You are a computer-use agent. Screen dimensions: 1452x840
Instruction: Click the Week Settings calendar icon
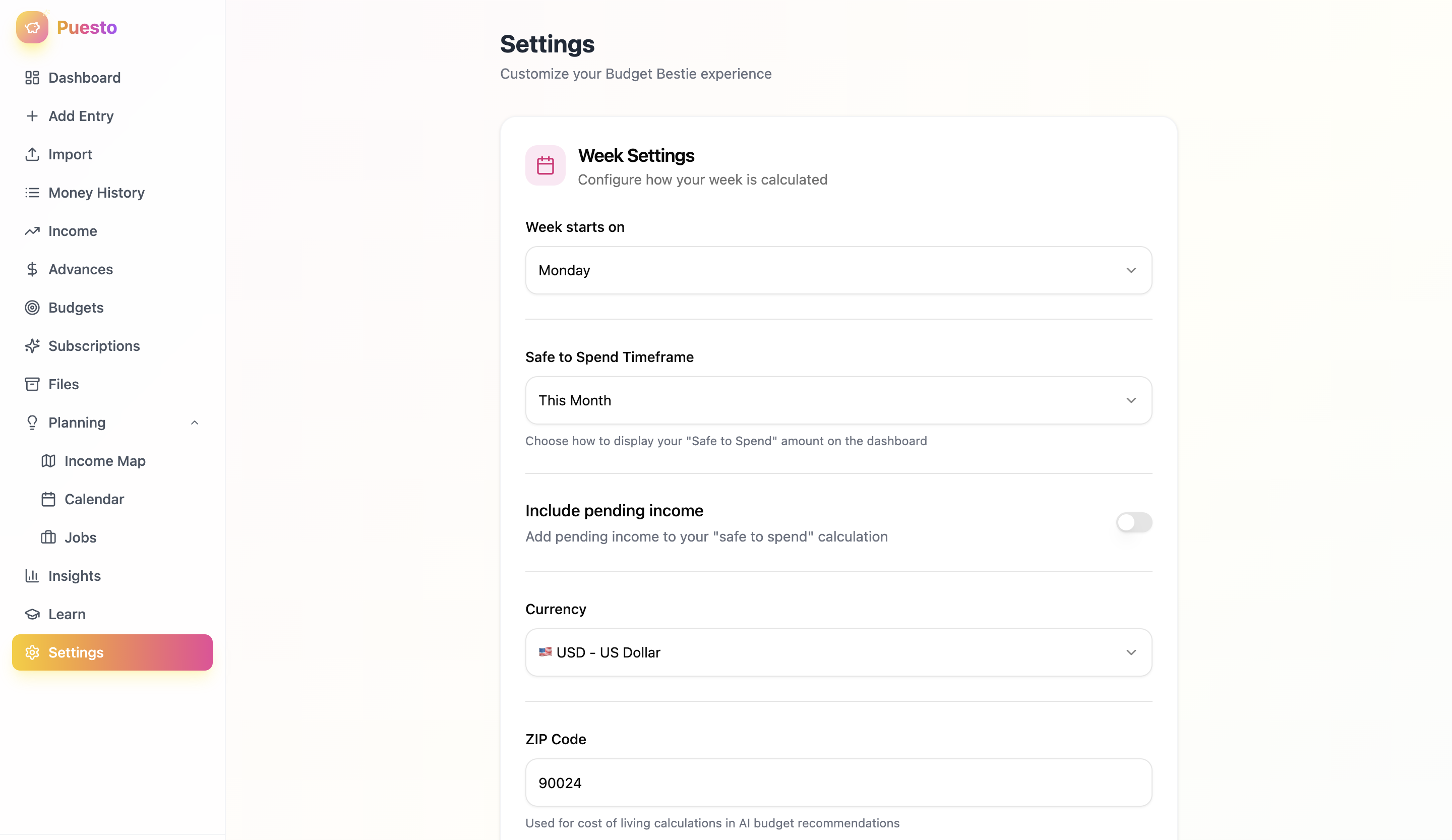(545, 165)
